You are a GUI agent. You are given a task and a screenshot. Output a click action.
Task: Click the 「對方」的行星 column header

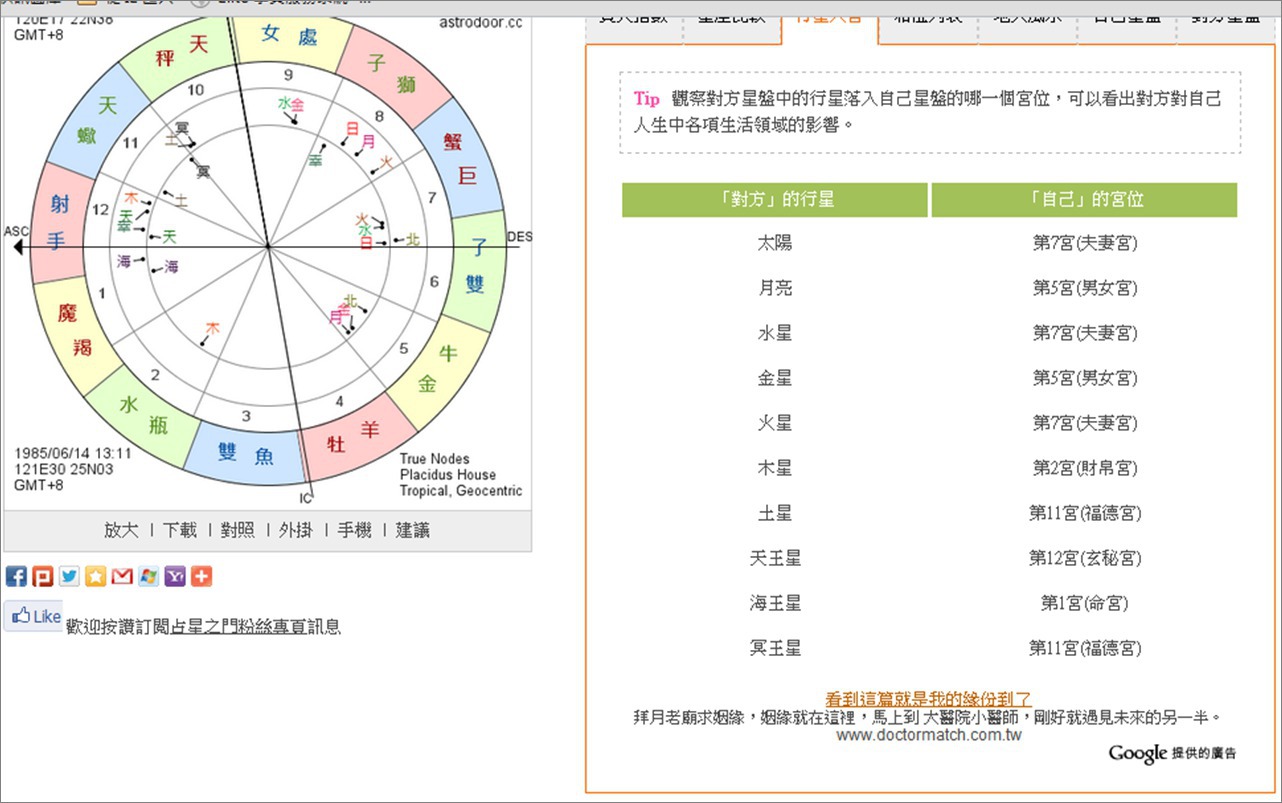point(775,199)
